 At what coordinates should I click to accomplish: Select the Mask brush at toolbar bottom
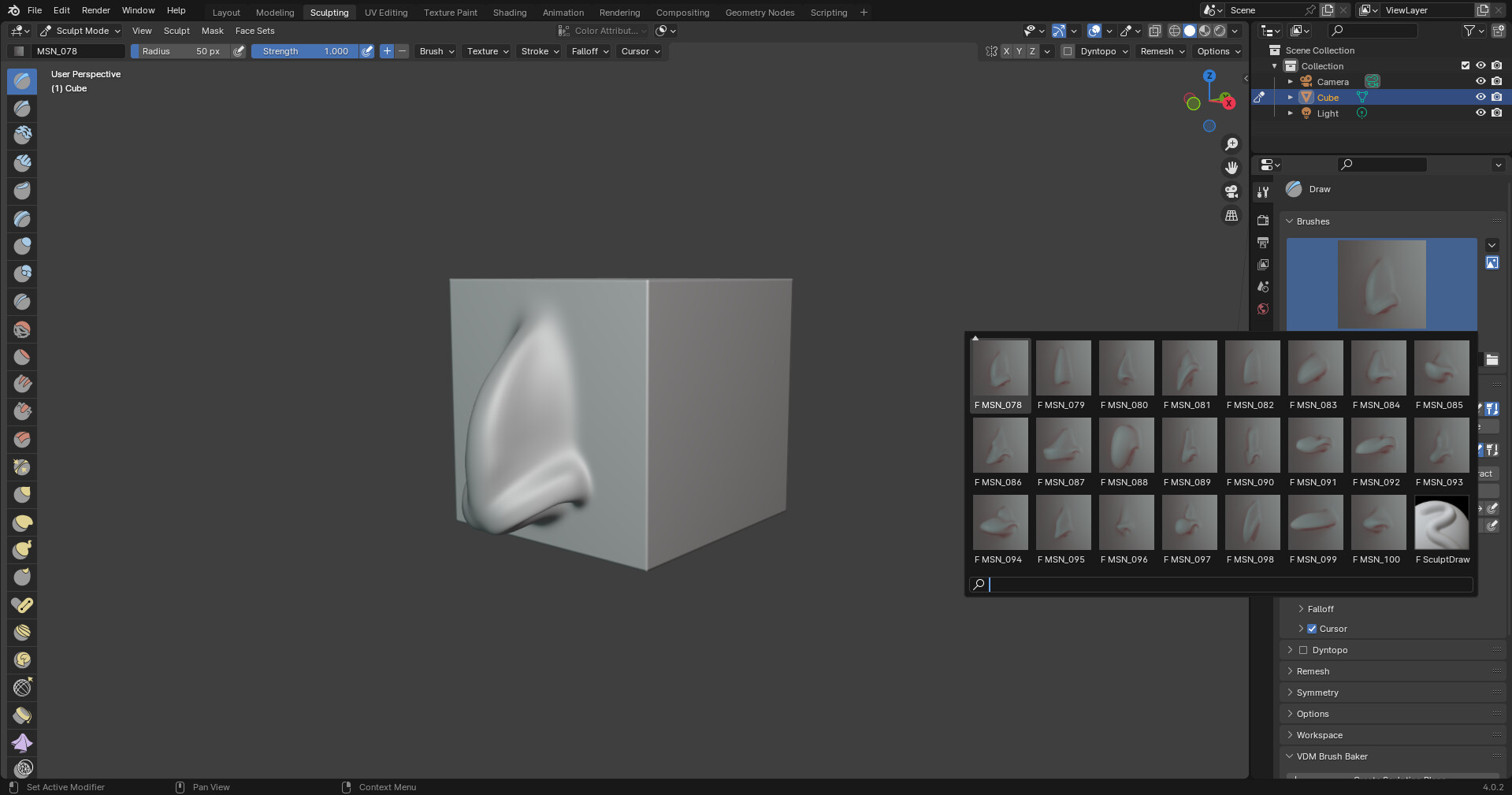[21, 768]
